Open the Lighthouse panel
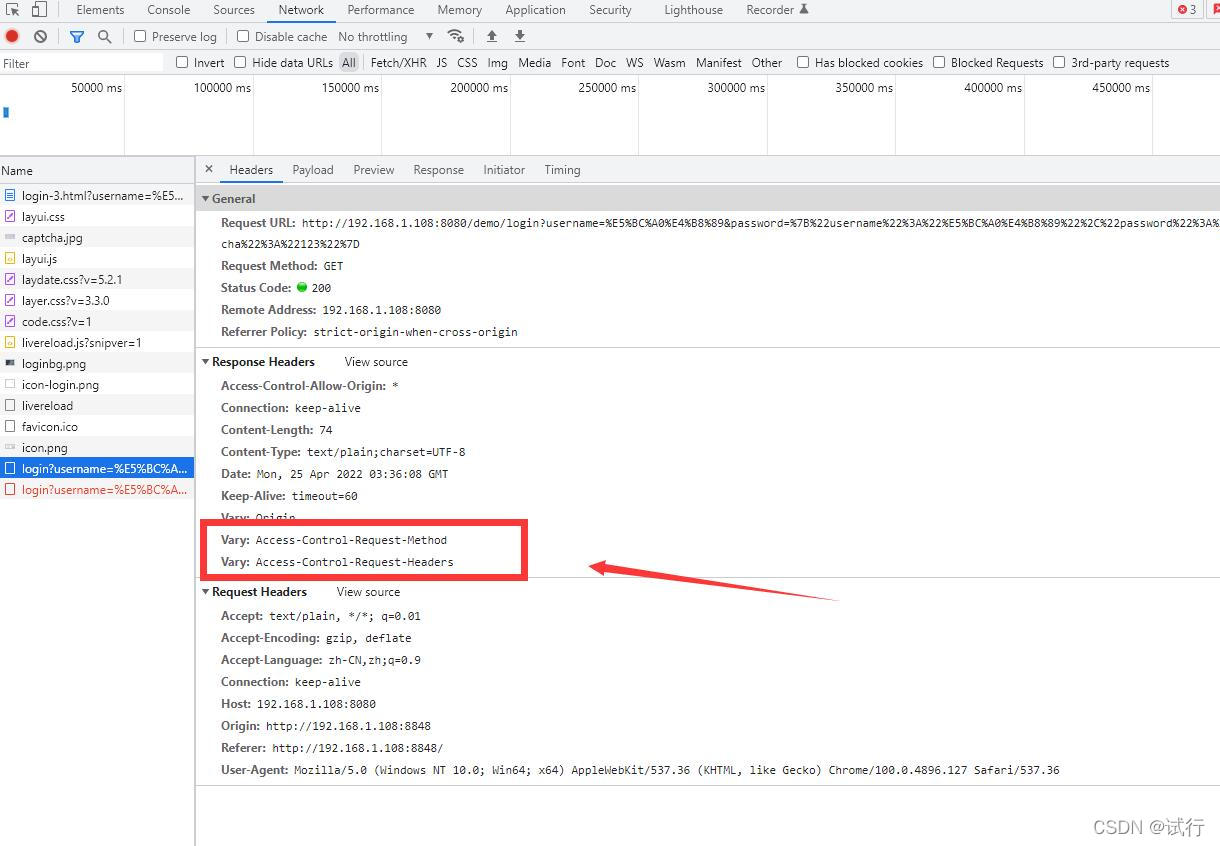Viewport: 1220px width, 846px height. [x=693, y=10]
